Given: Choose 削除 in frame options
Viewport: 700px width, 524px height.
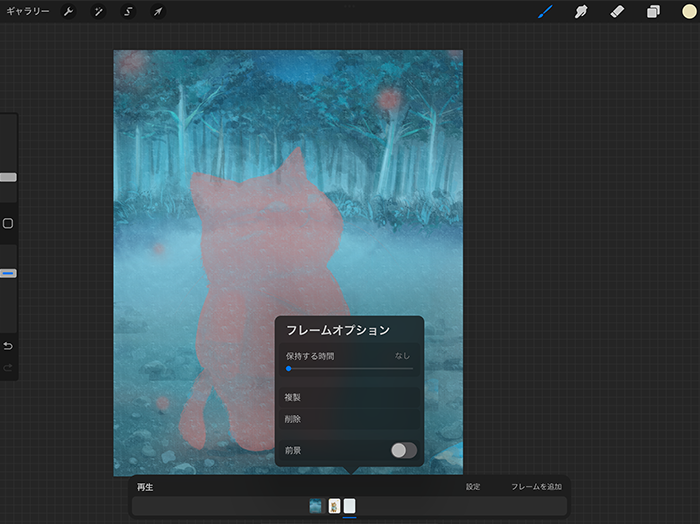Looking at the screenshot, I should tap(293, 419).
